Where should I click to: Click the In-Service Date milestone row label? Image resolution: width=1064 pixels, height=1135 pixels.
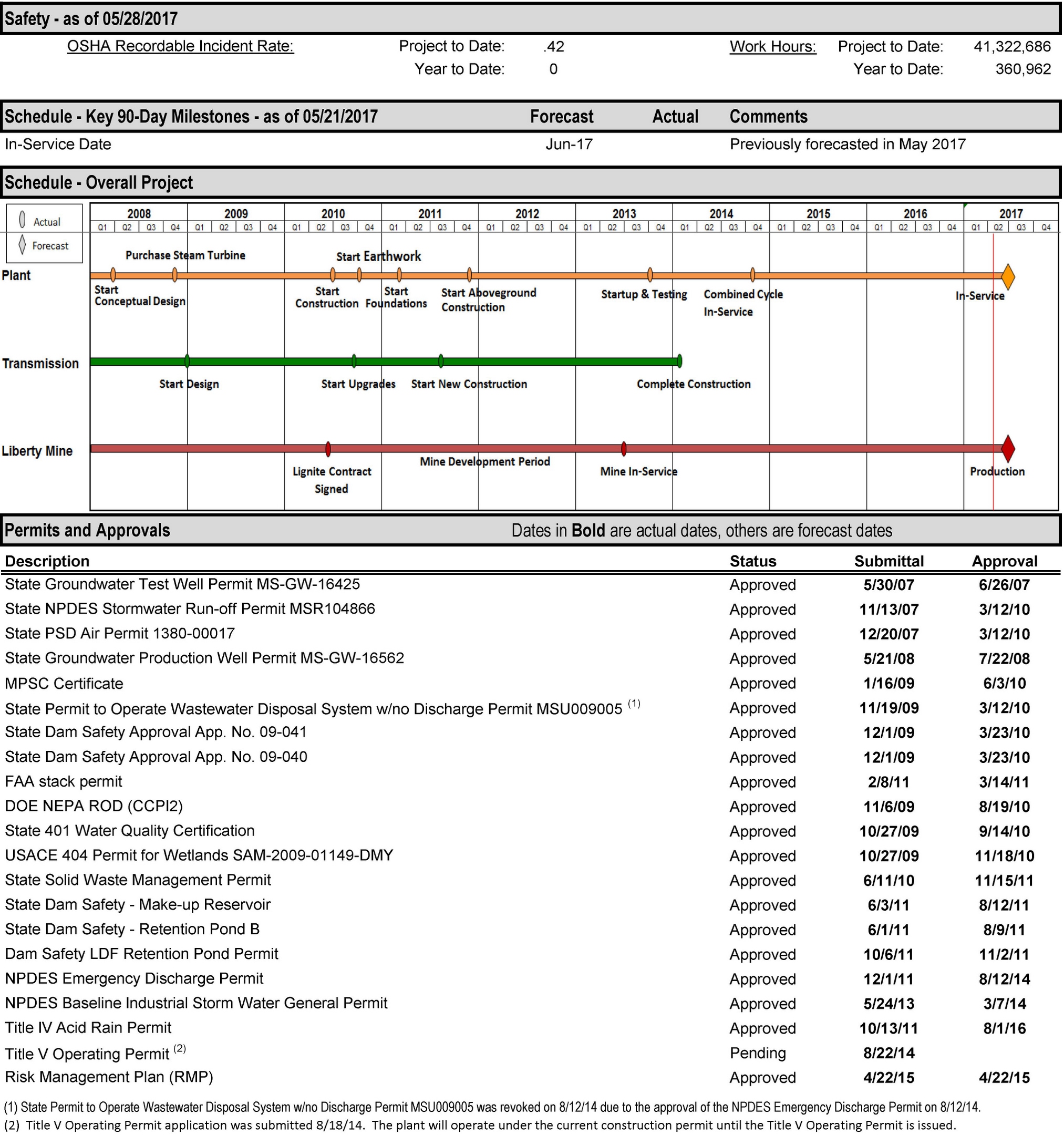(x=58, y=144)
